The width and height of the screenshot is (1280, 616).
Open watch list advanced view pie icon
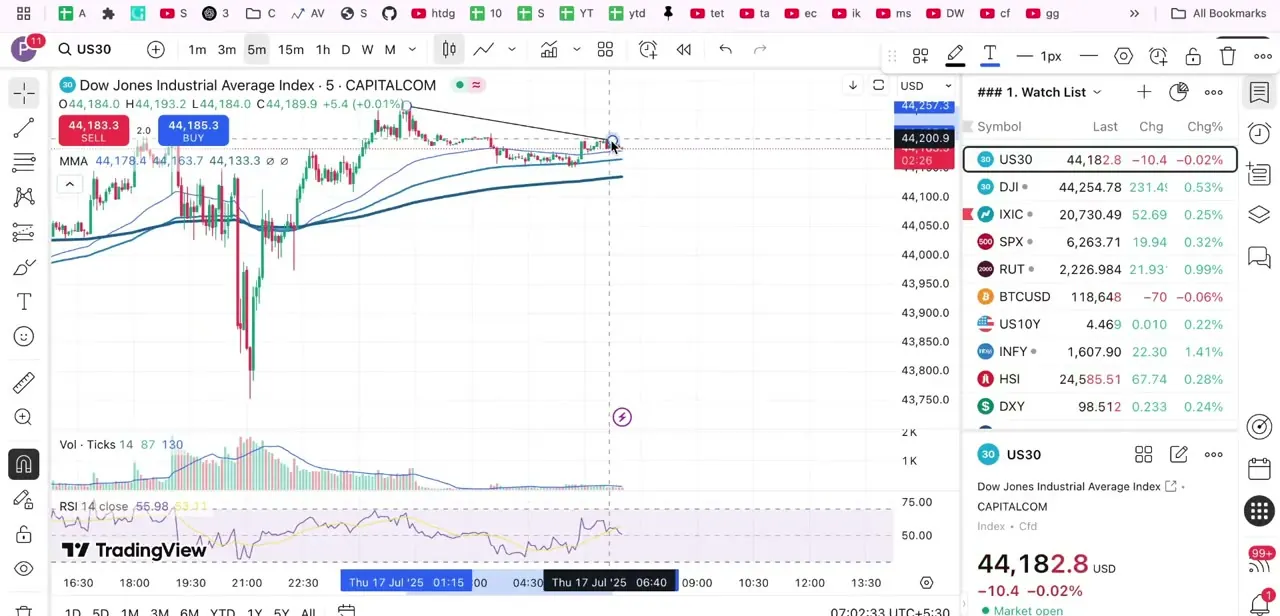[x=1178, y=92]
